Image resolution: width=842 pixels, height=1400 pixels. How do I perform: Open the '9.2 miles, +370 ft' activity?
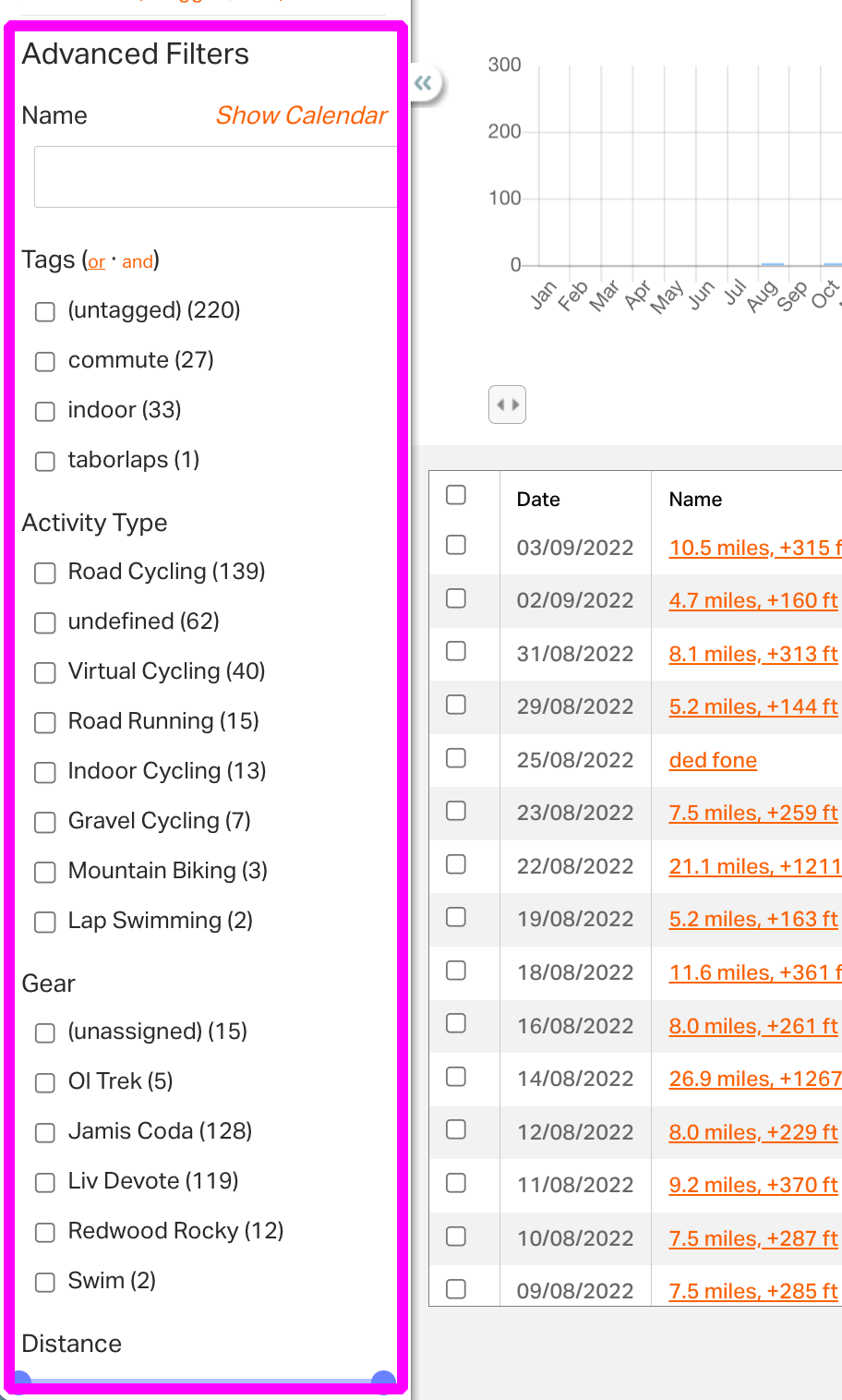[x=753, y=1185]
